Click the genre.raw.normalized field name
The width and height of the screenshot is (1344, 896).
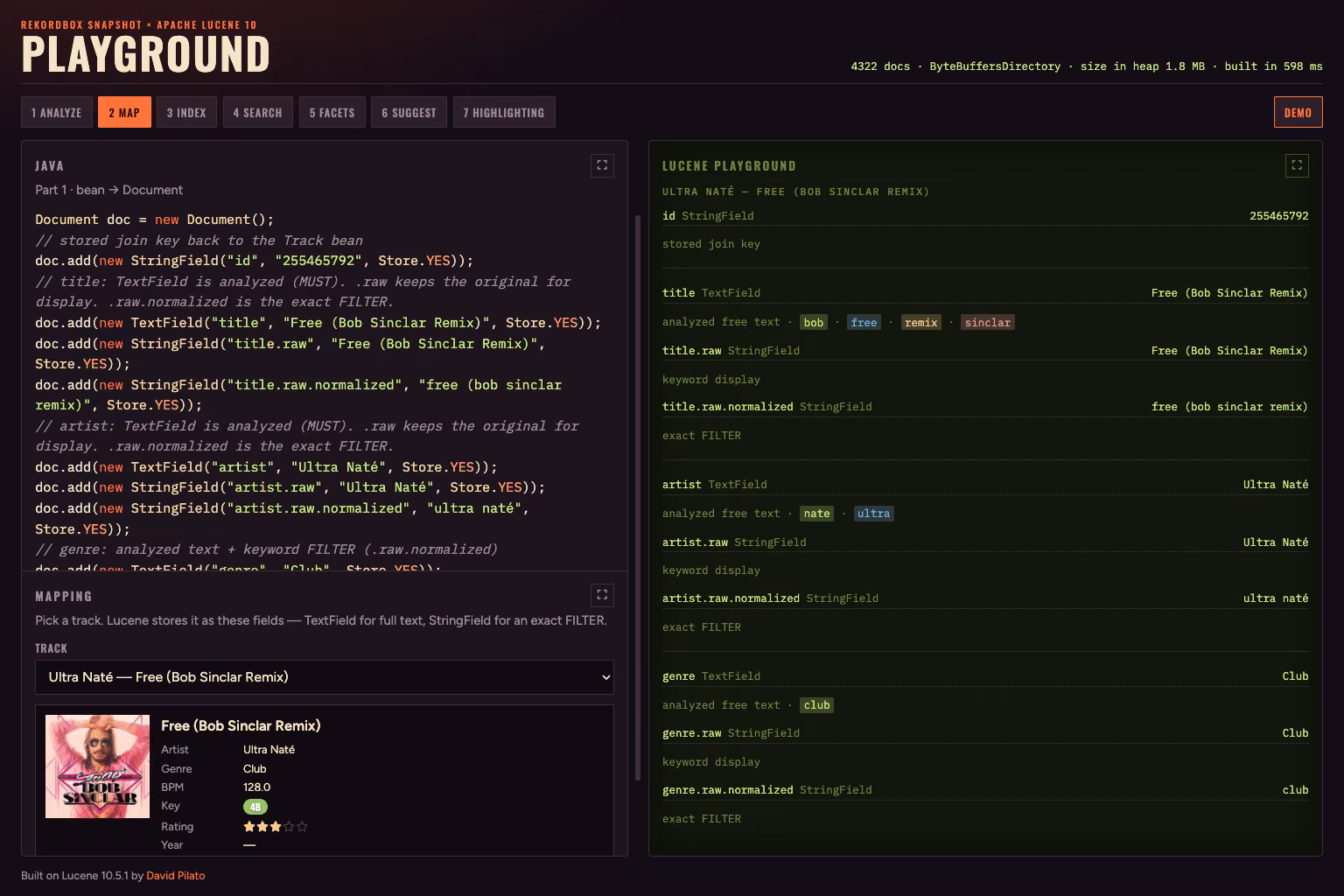(728, 790)
